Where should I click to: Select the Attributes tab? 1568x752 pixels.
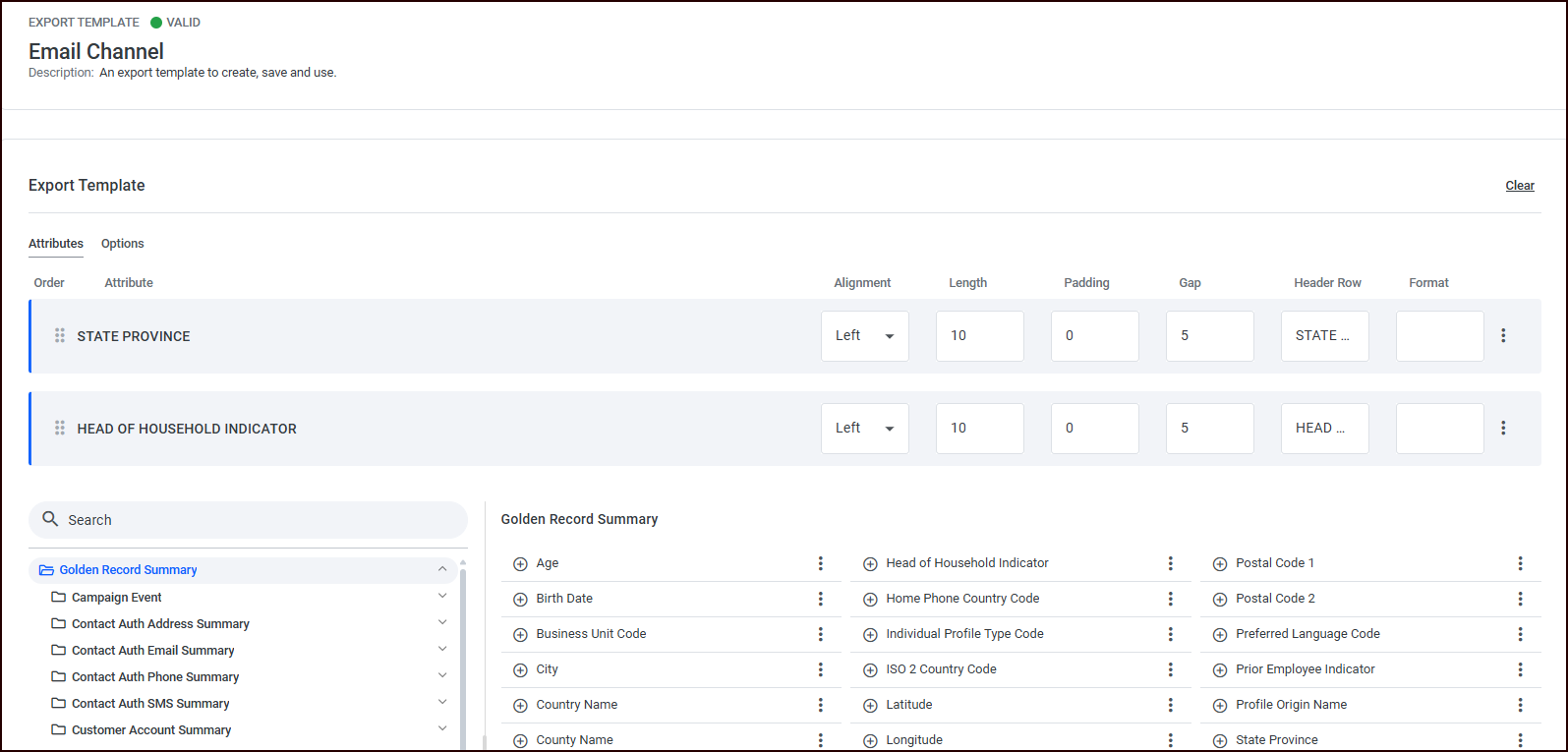(x=56, y=244)
